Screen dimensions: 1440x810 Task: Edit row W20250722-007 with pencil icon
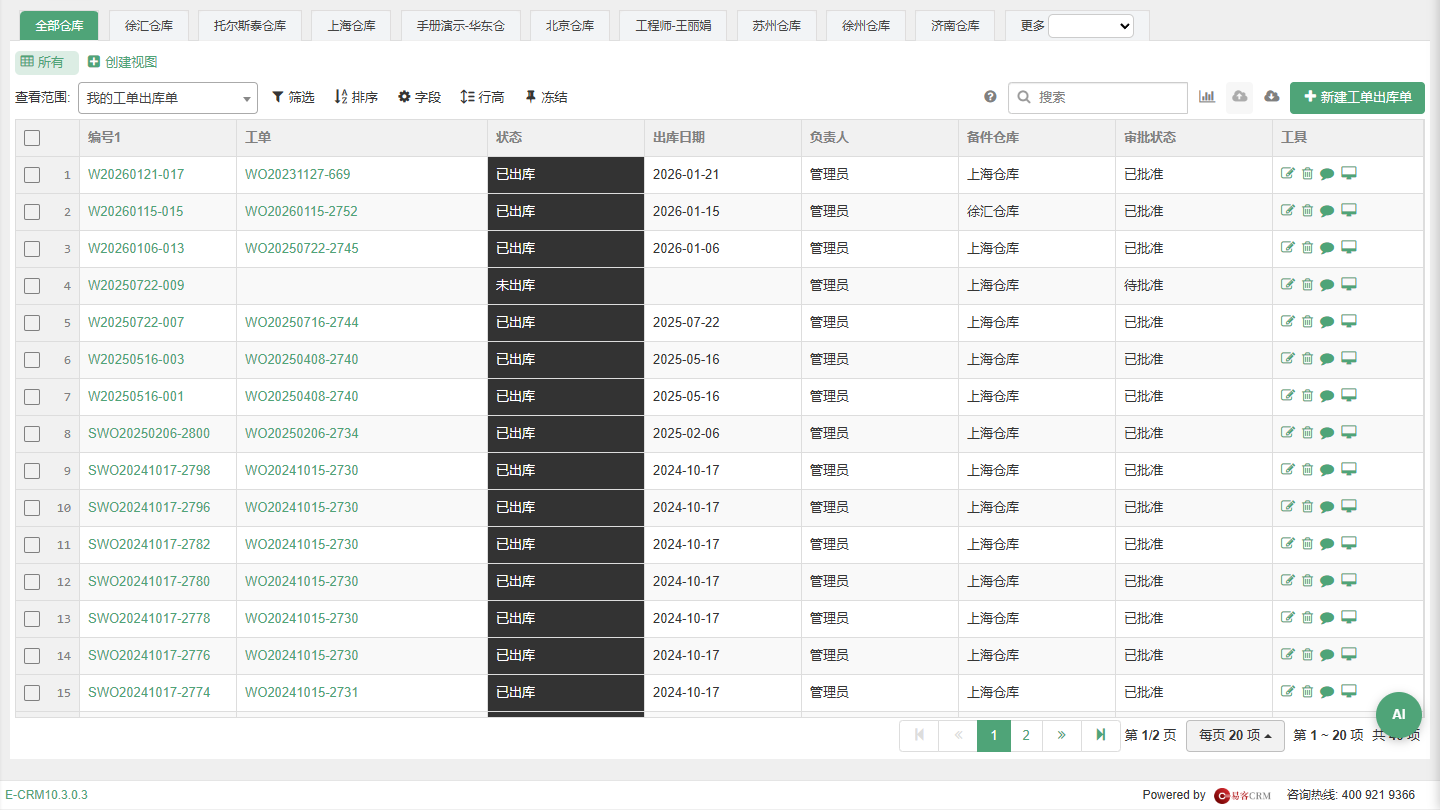(x=1288, y=322)
